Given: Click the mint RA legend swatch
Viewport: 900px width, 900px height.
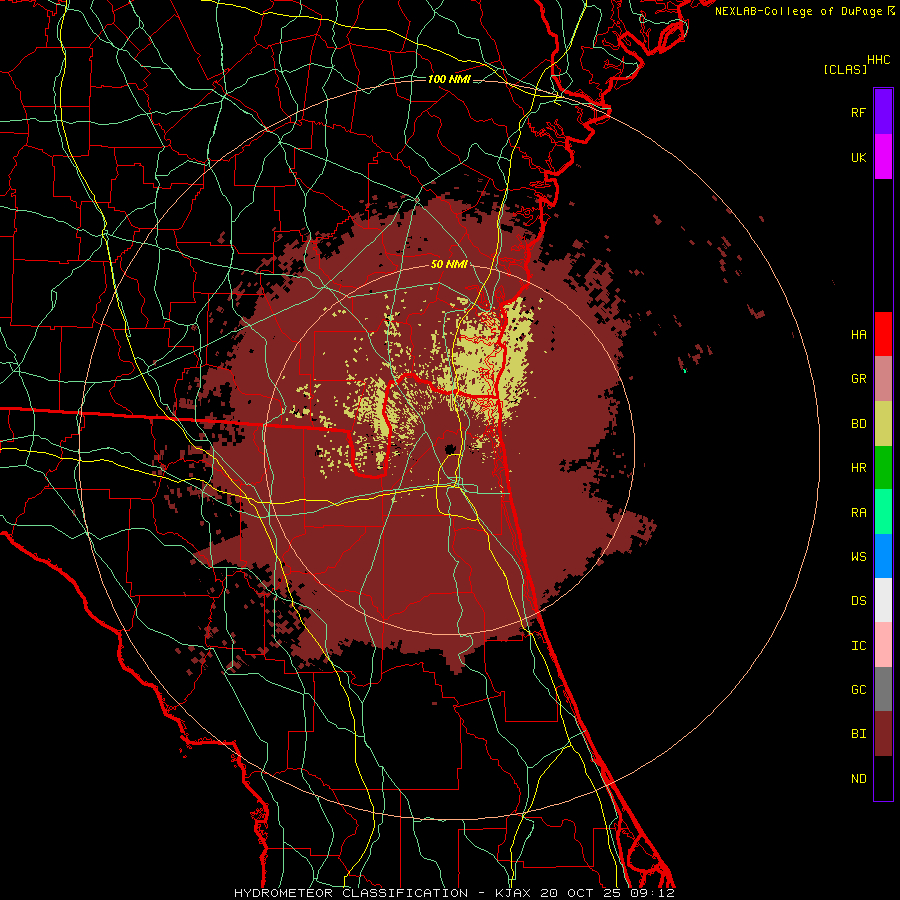Looking at the screenshot, I should coord(883,512).
